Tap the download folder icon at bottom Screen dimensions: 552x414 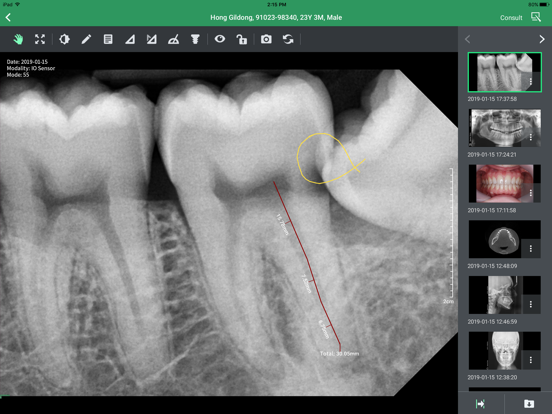(x=529, y=404)
